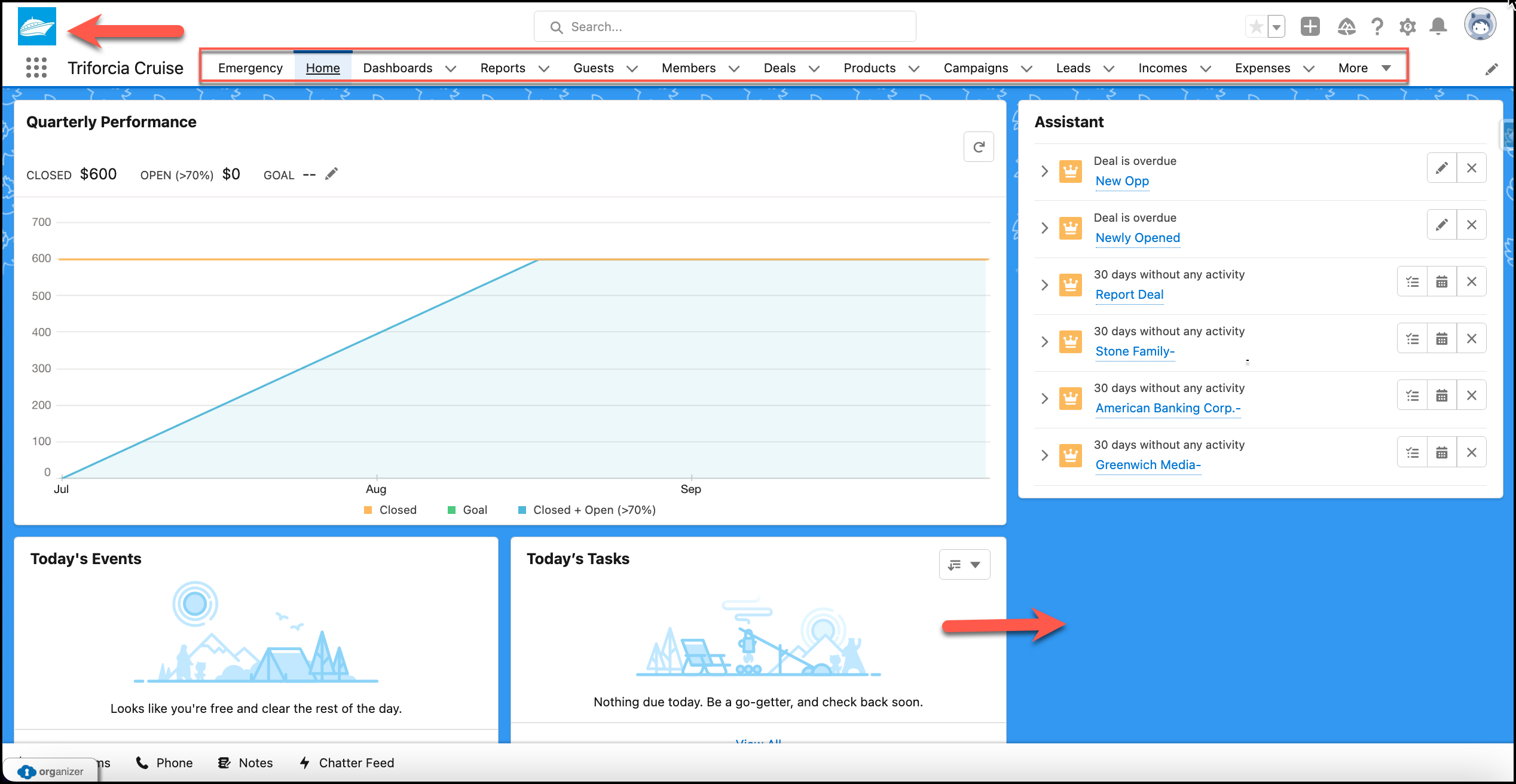The image size is (1516, 784).
Task: Open the Newly Opened deal link
Action: point(1138,238)
